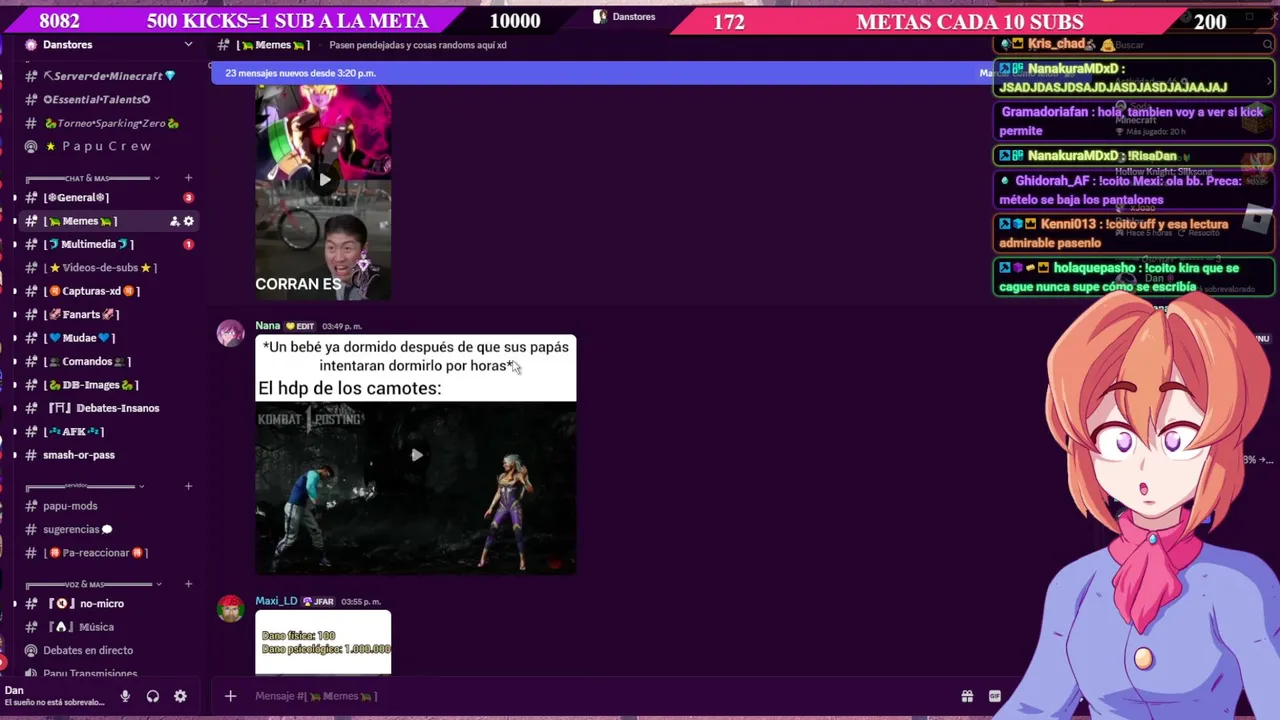
Task: Join the Debates en directo stage
Action: 87,650
